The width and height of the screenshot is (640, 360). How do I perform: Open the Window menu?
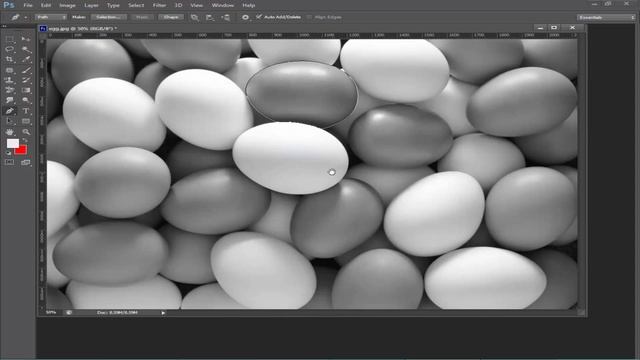point(222,5)
